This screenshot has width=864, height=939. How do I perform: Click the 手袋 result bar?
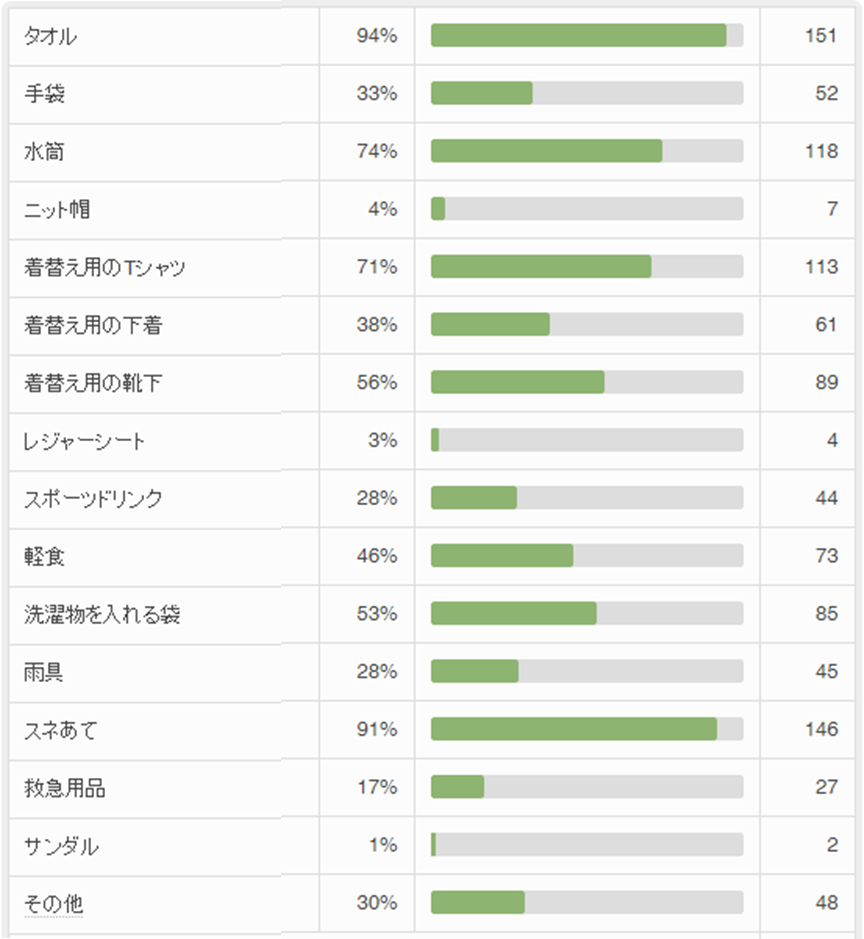(x=587, y=94)
